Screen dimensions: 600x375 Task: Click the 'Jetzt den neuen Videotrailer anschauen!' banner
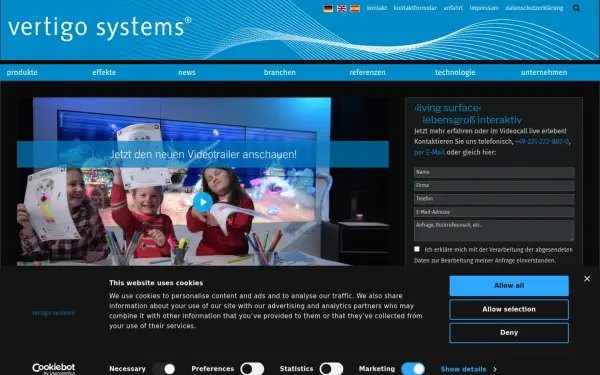point(203,154)
